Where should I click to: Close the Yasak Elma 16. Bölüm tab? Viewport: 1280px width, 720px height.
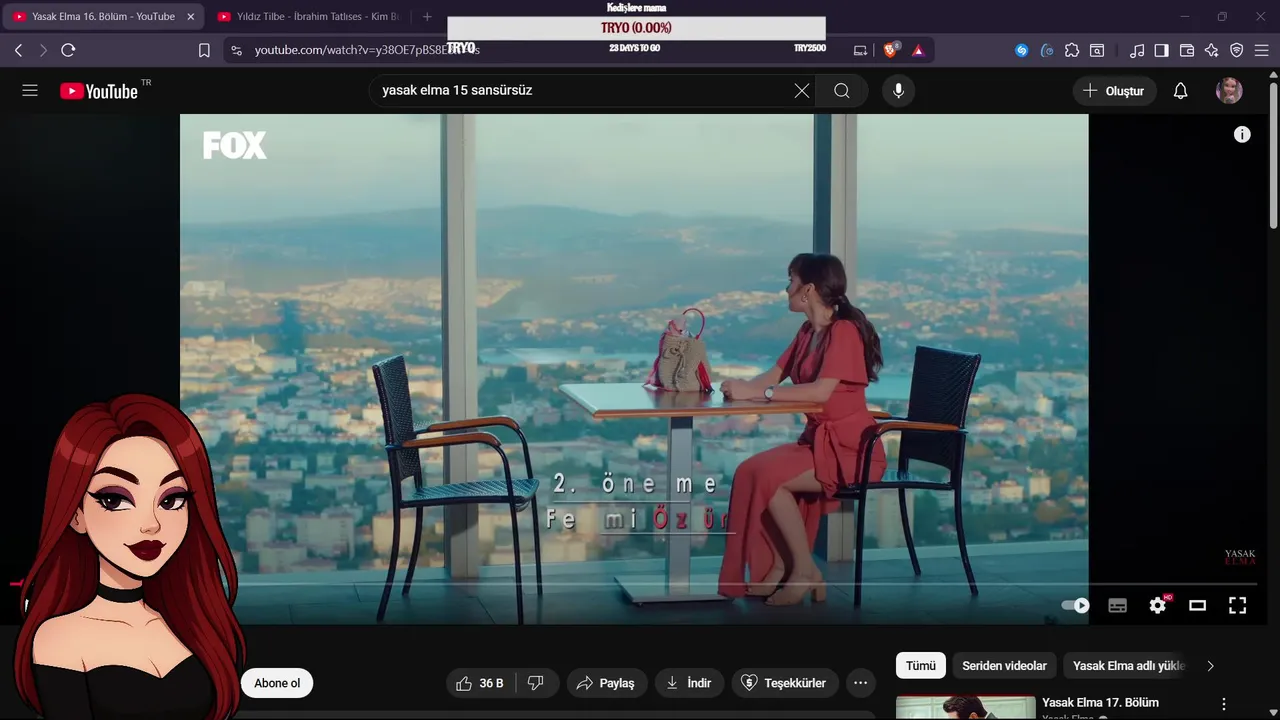[x=190, y=16]
